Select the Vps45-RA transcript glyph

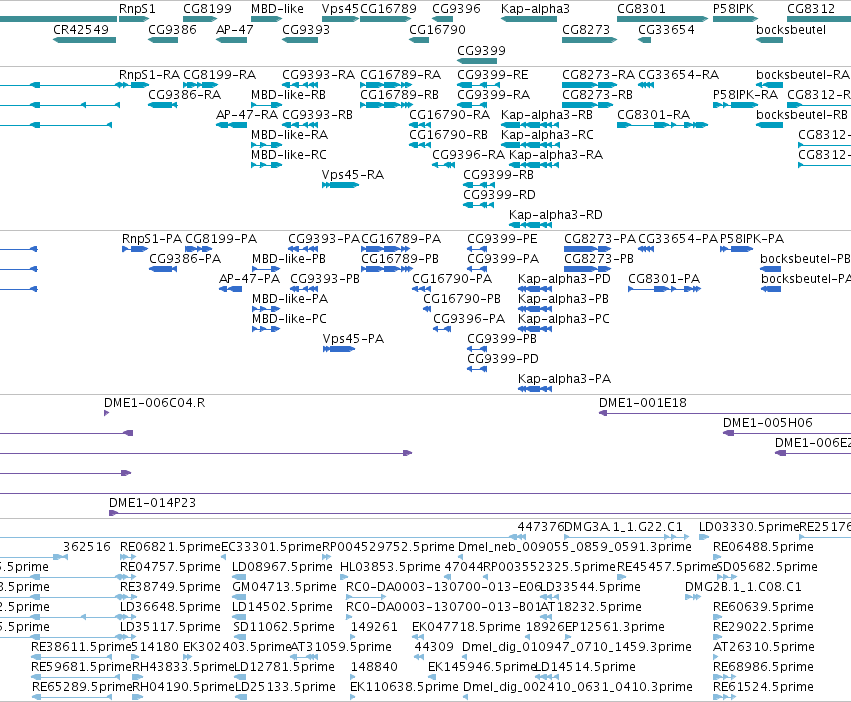(340, 185)
